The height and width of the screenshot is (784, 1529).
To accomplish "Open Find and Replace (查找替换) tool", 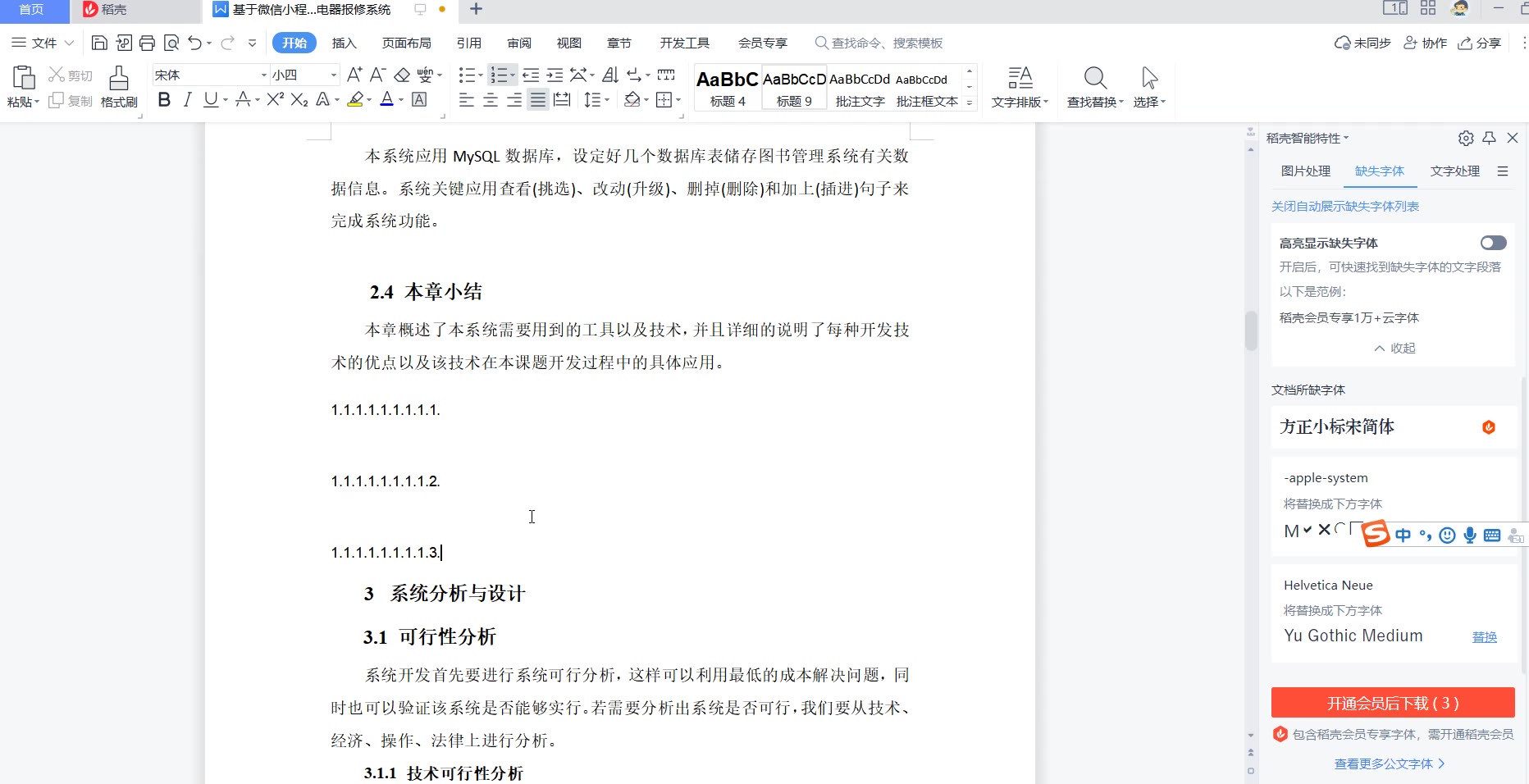I will coord(1095,87).
